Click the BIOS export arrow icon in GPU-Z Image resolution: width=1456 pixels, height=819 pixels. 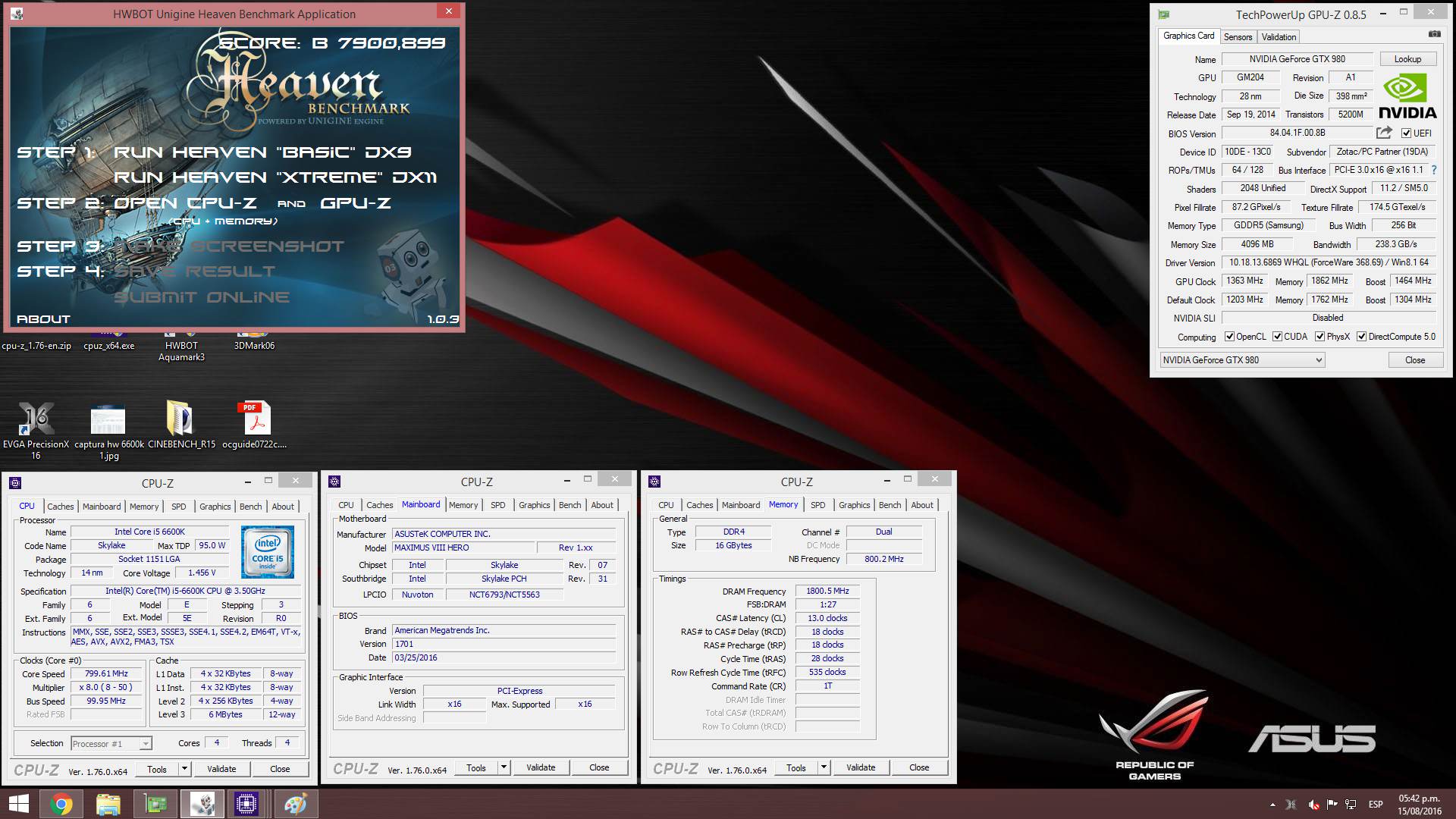click(x=1384, y=133)
